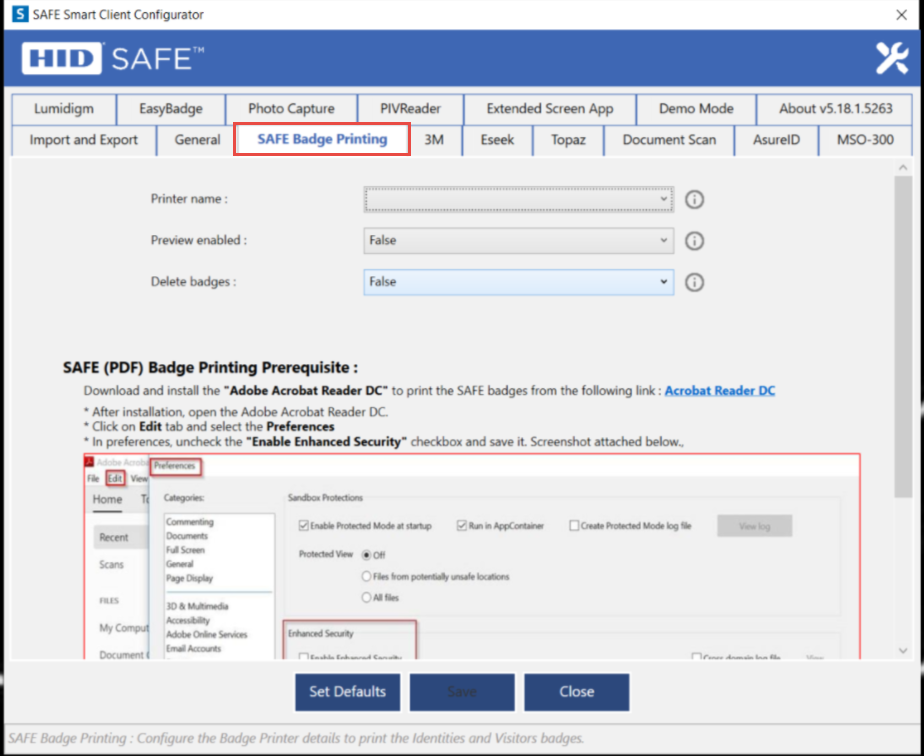Click the Set Defaults button
Image resolution: width=924 pixels, height=756 pixels.
coord(348,692)
